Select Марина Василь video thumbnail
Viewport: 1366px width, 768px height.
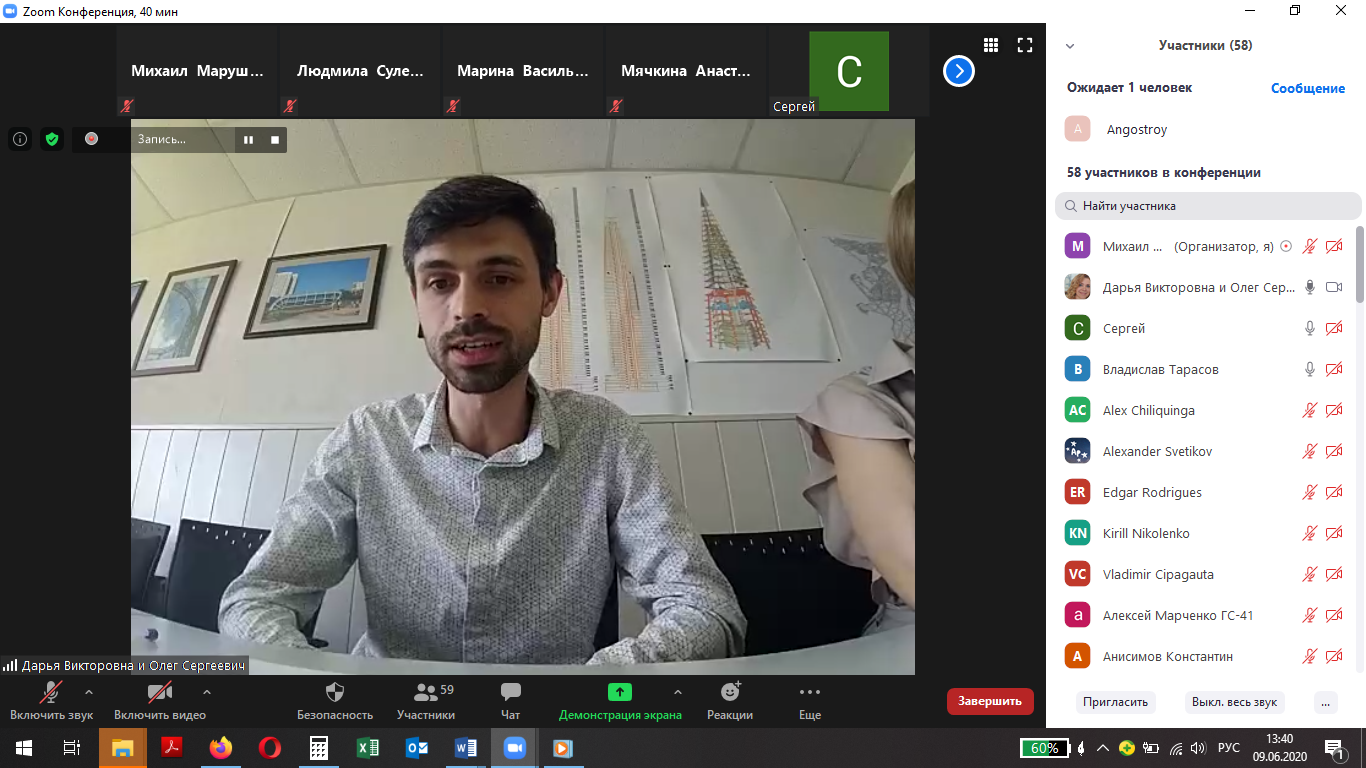523,71
